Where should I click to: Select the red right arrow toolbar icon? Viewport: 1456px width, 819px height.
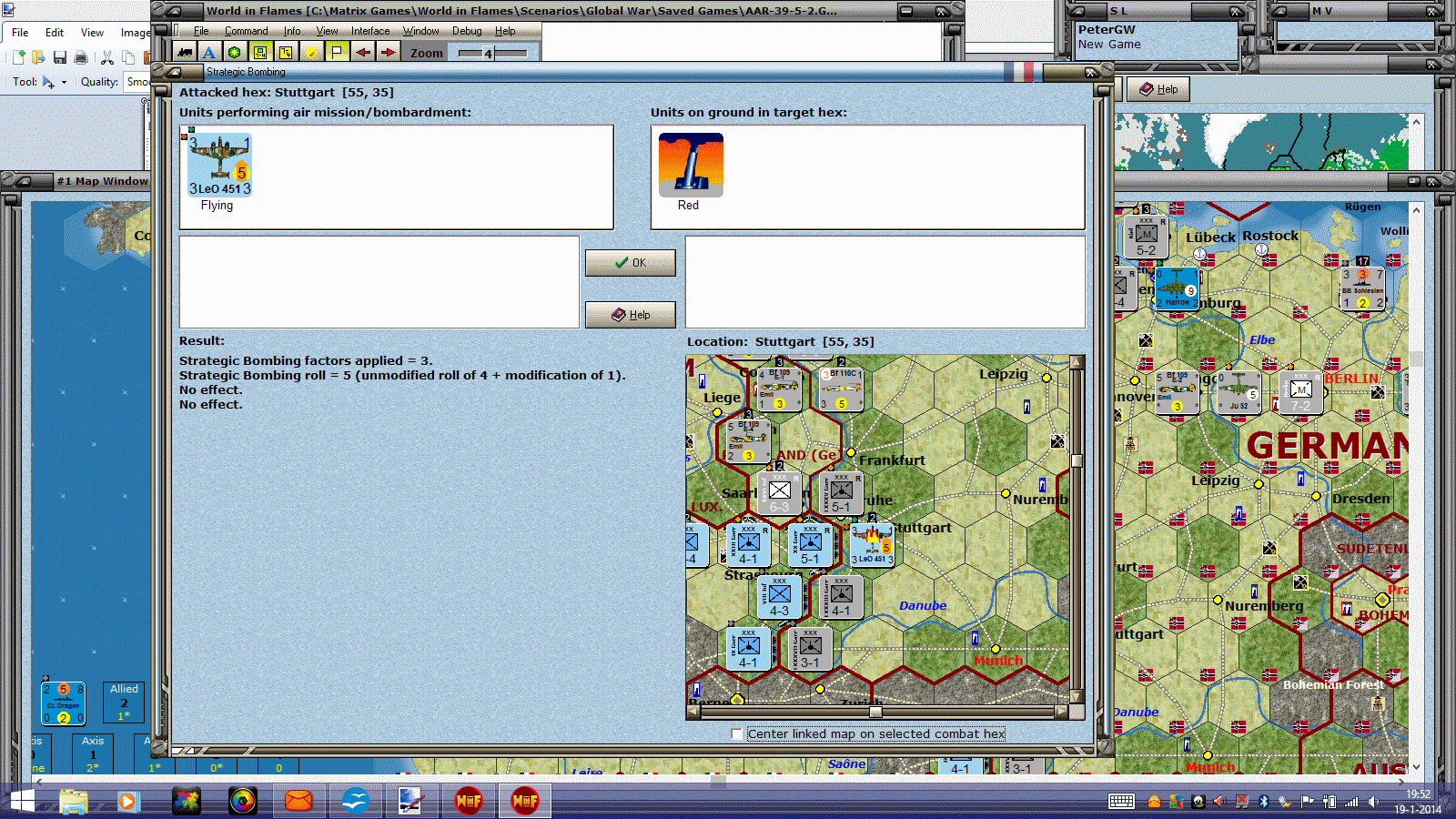(389, 53)
